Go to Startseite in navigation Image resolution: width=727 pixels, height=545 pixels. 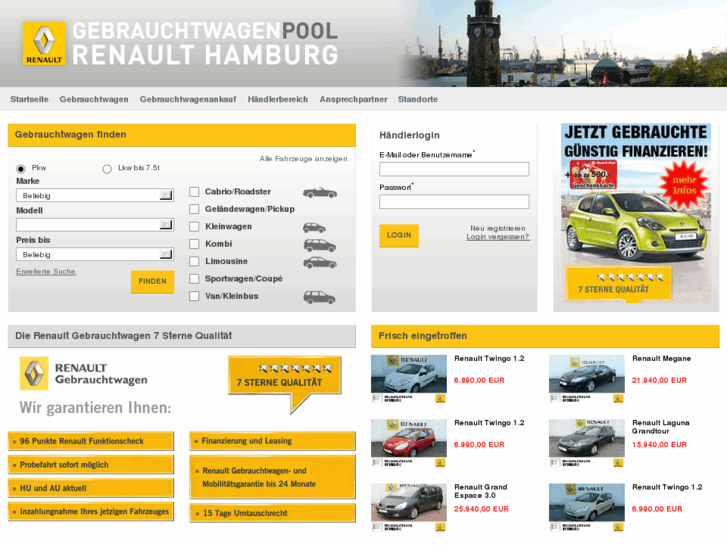click(29, 99)
